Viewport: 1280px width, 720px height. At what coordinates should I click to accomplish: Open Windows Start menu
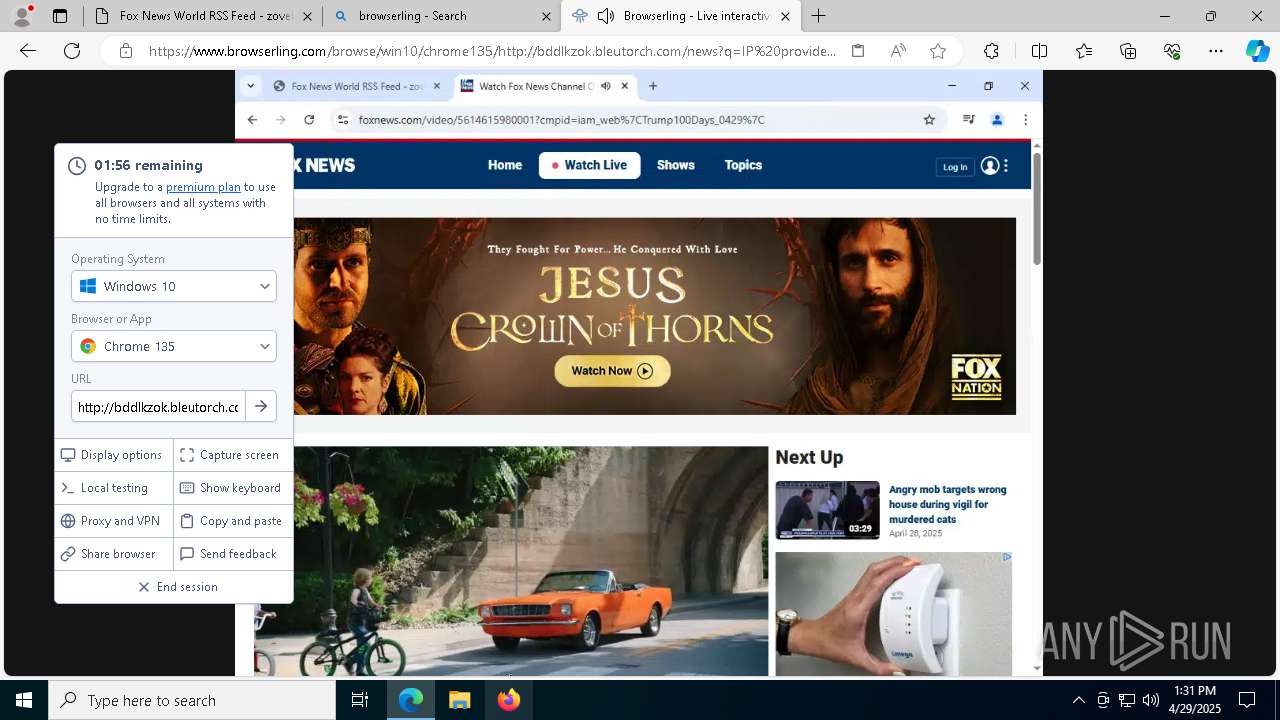tap(24, 700)
